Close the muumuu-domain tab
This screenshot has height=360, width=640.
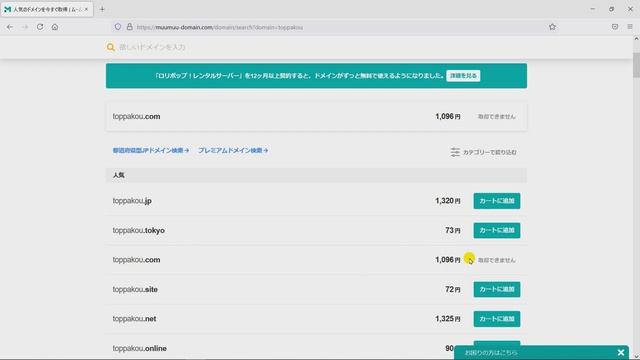pyautogui.click(x=86, y=9)
